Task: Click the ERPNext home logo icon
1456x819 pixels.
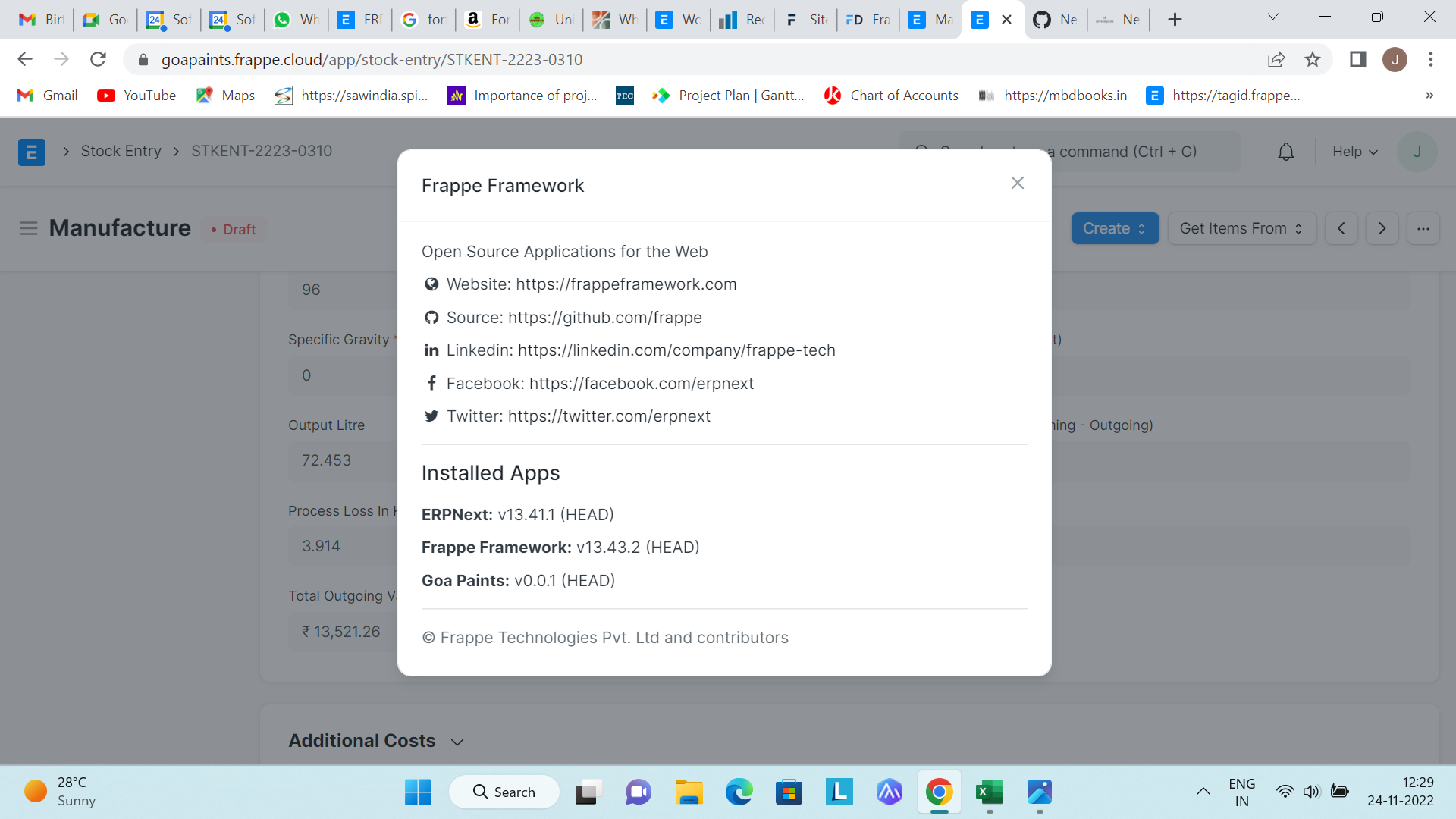Action: pyautogui.click(x=31, y=152)
